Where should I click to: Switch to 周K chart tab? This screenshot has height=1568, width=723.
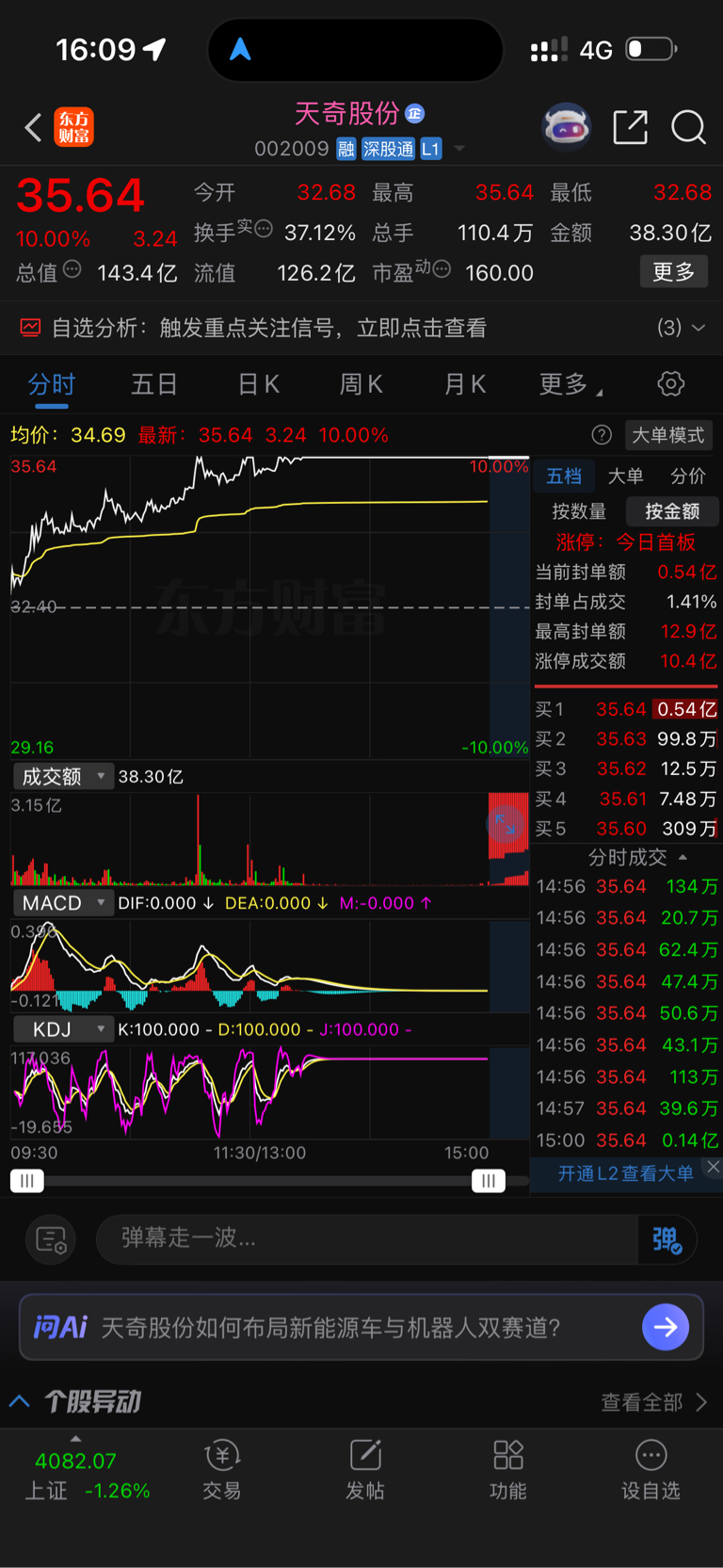(x=361, y=384)
